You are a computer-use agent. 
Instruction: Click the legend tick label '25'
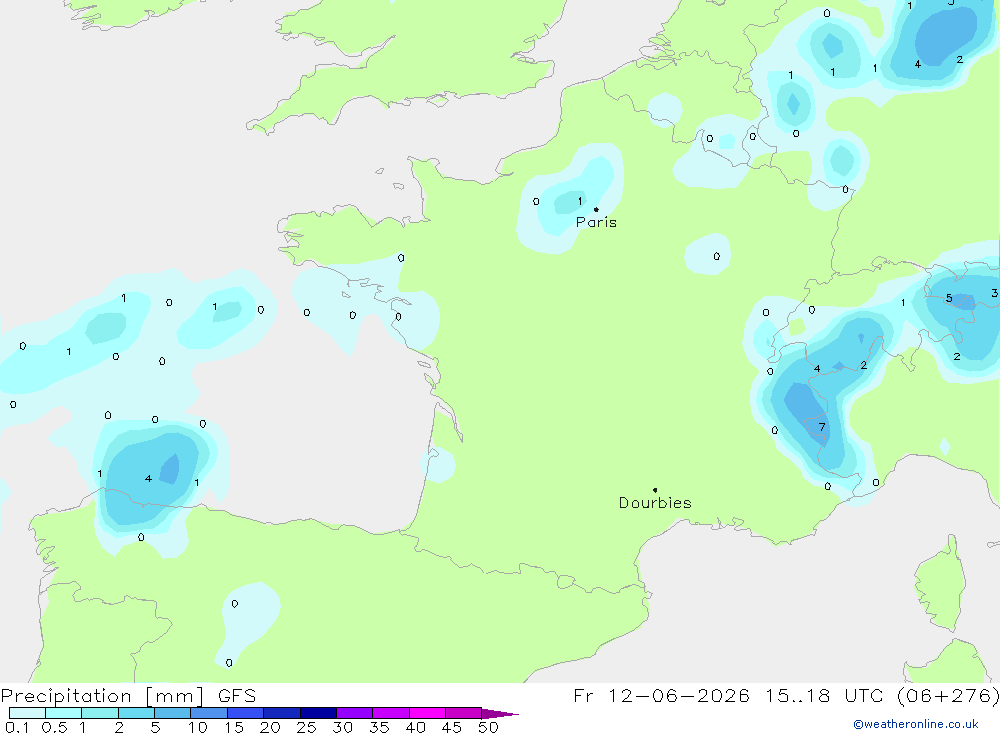306,727
